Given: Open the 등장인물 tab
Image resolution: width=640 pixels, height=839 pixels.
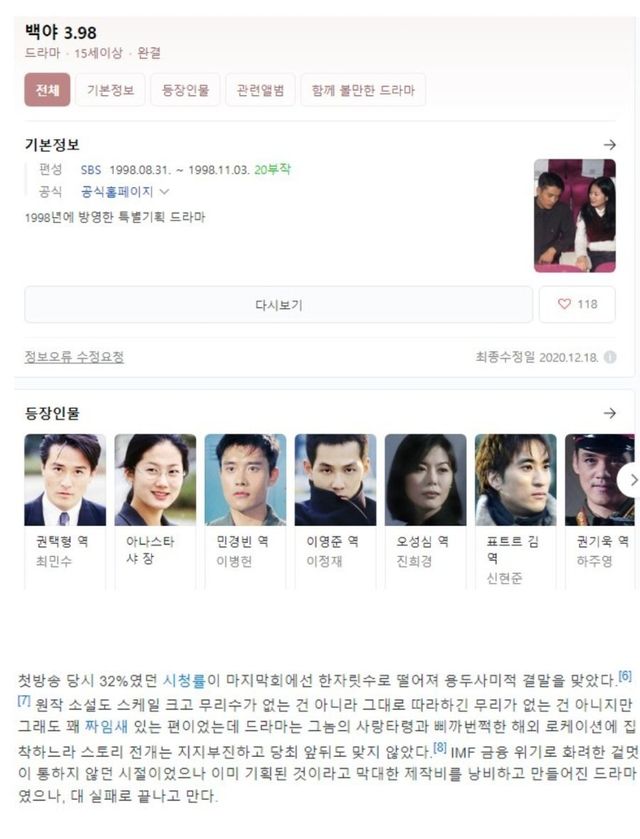Looking at the screenshot, I should click(185, 90).
